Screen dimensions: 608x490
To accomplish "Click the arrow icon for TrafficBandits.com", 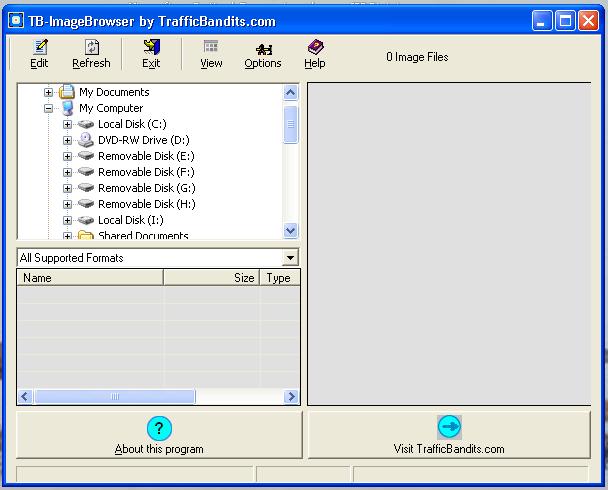I will (449, 427).
